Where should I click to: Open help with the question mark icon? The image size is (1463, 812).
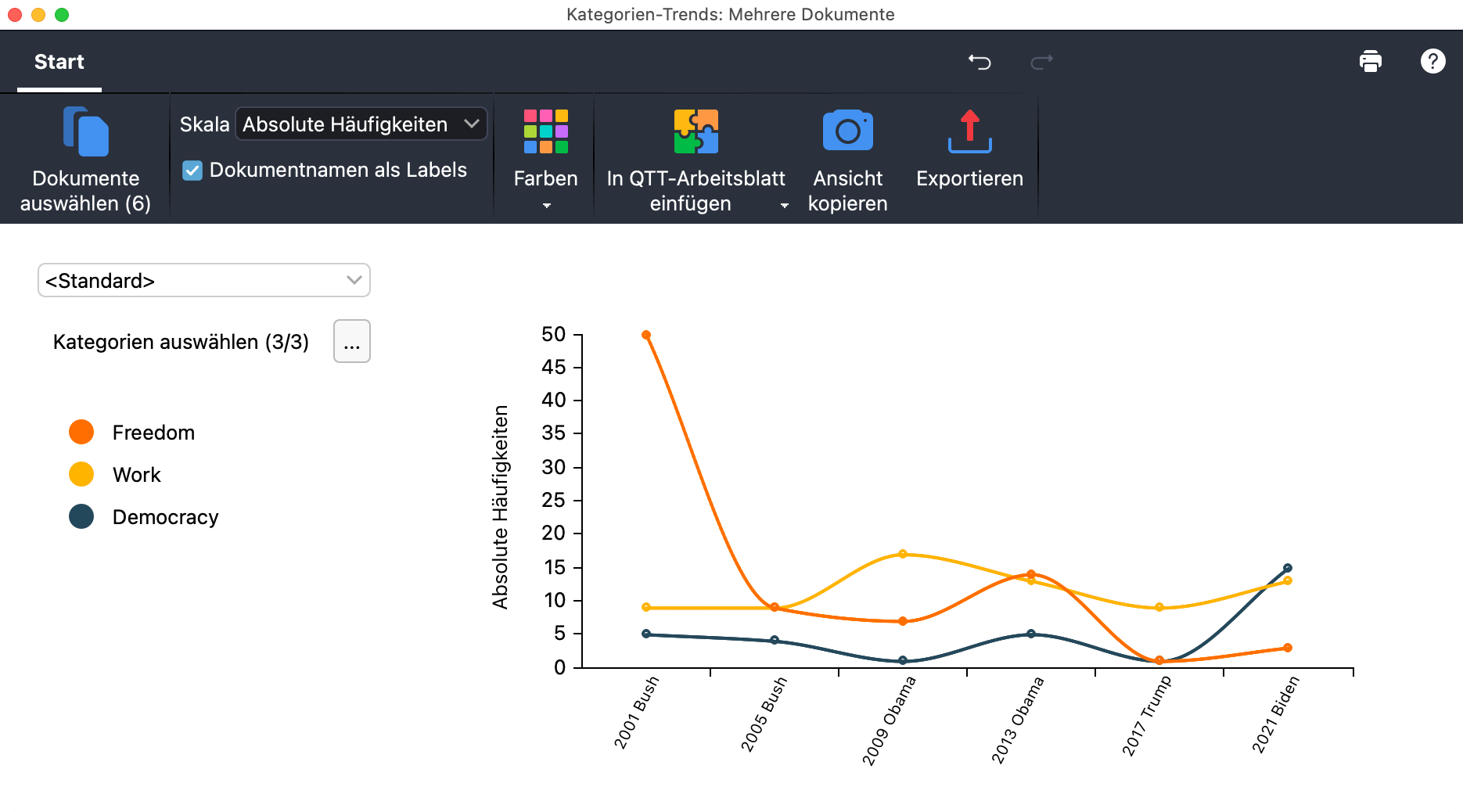(1432, 61)
